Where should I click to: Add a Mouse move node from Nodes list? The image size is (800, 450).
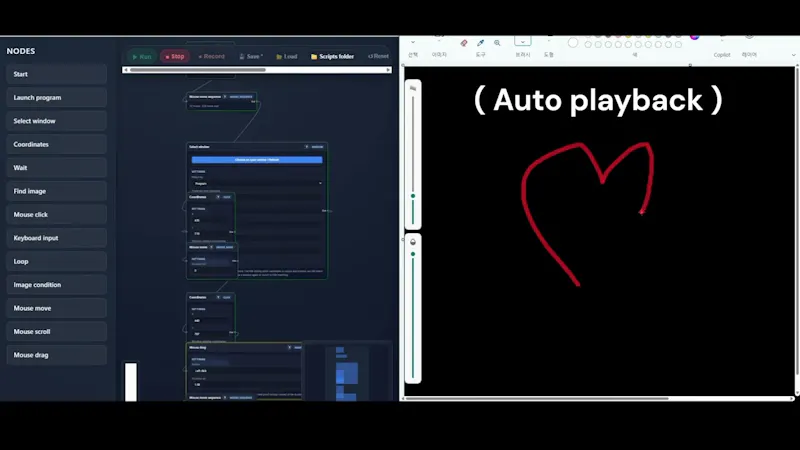pyautogui.click(x=57, y=309)
